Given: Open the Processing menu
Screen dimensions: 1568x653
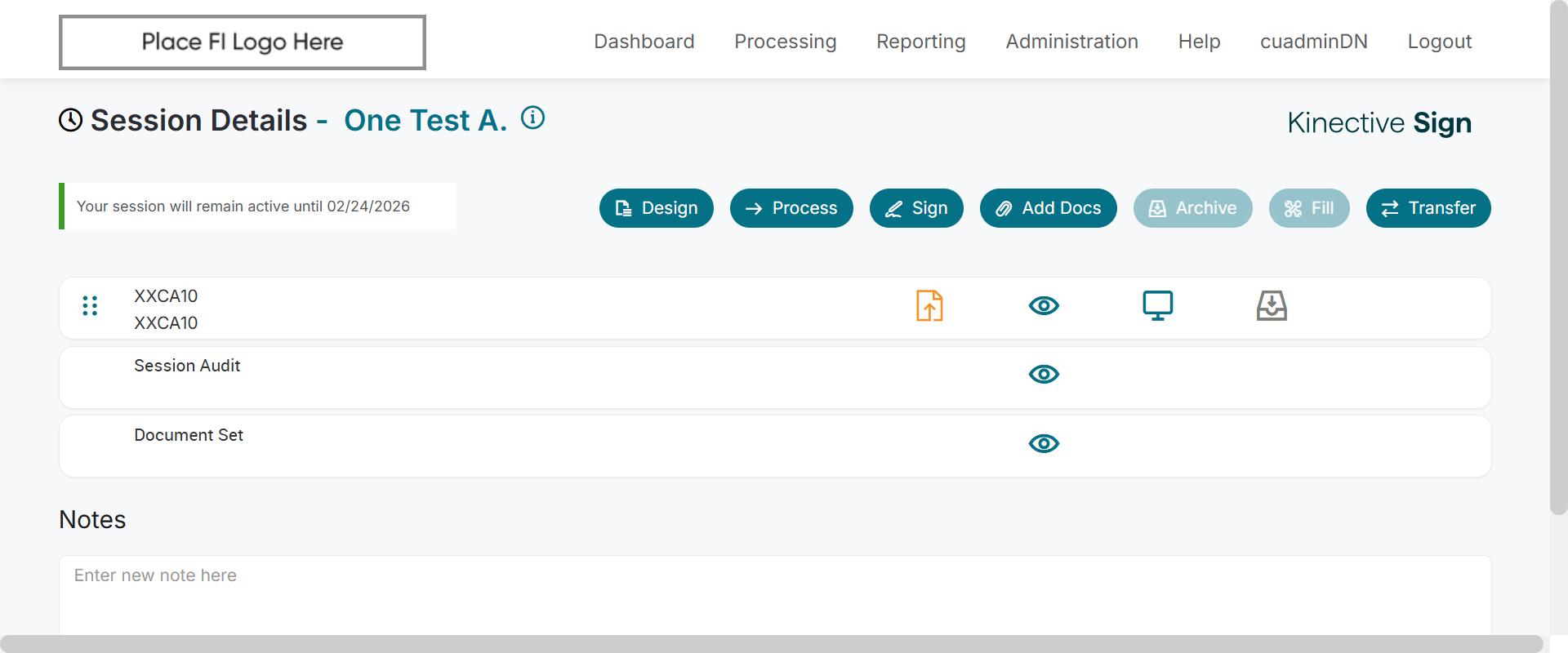Looking at the screenshot, I should point(785,42).
